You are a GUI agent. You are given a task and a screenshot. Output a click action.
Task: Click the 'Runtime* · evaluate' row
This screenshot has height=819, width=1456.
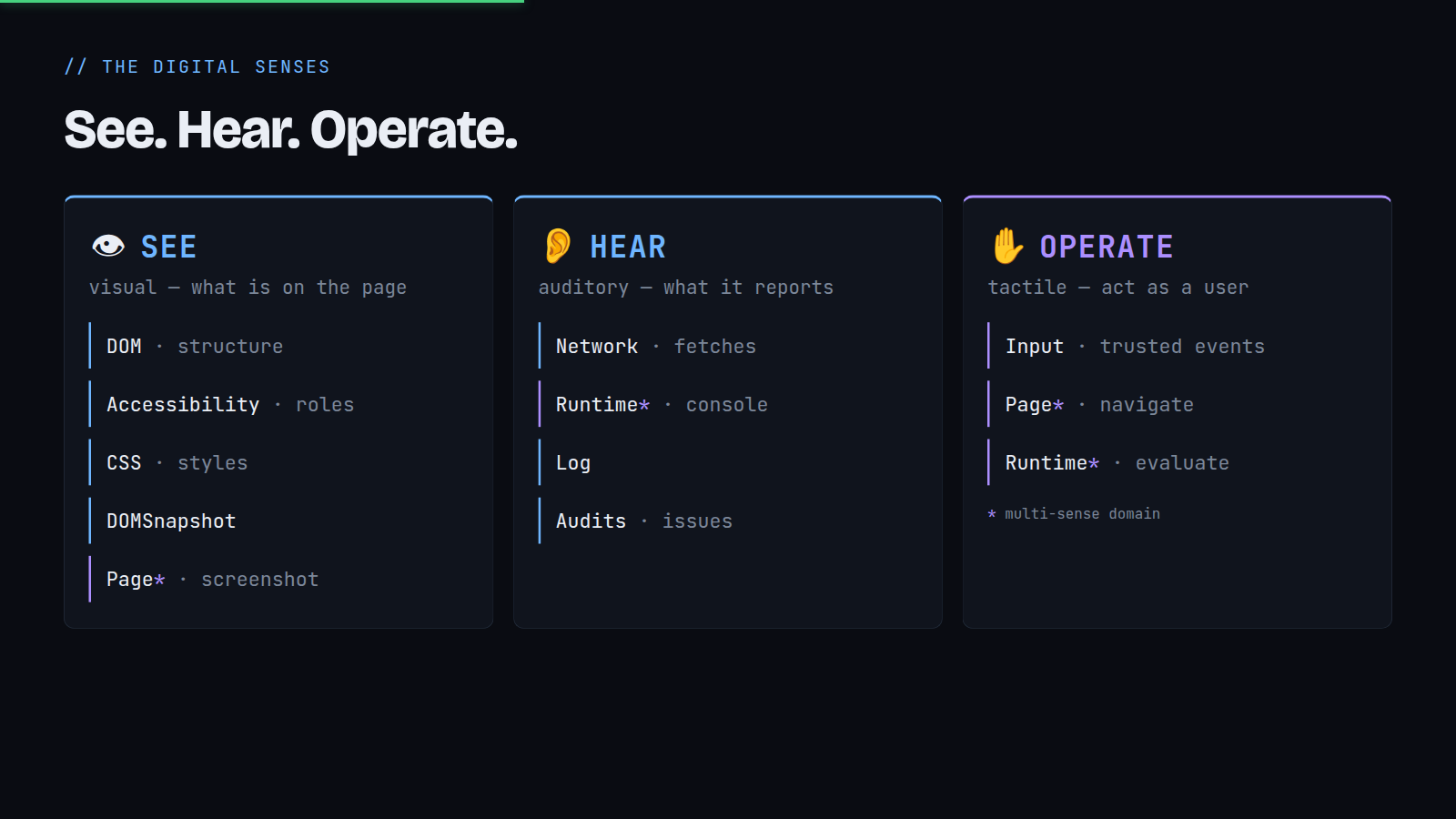coord(1178,462)
